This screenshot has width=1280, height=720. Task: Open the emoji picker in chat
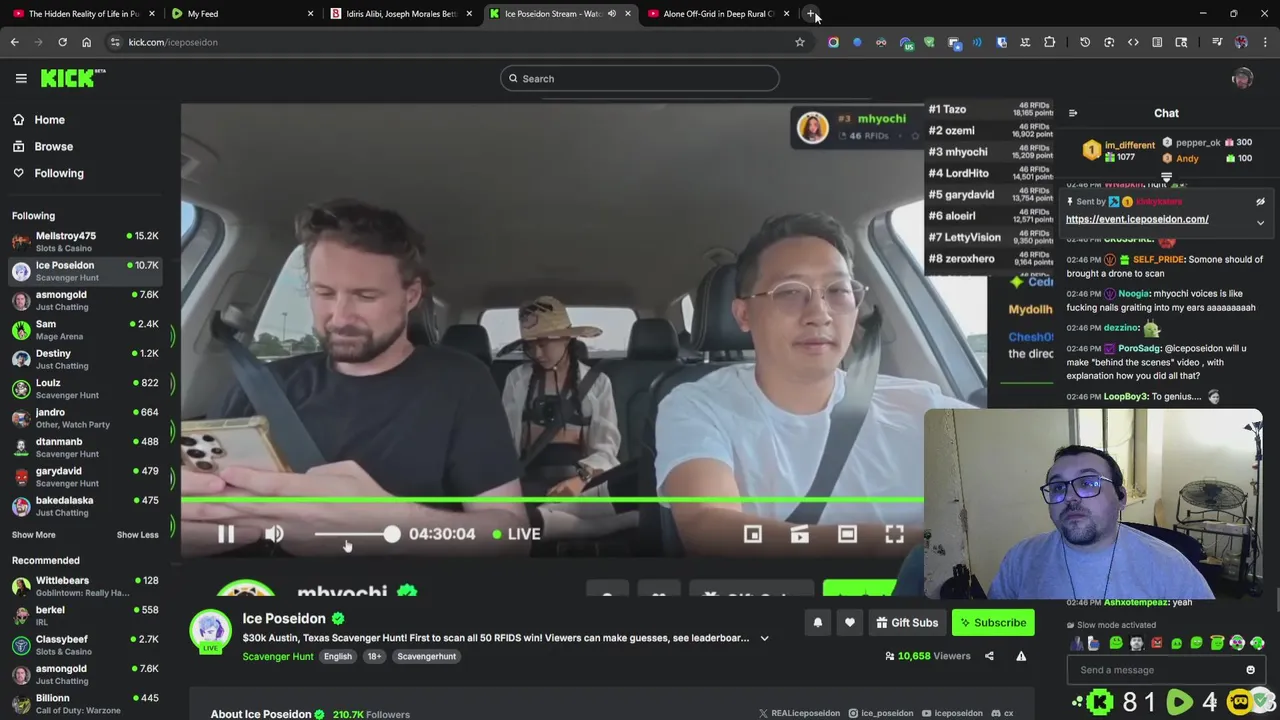1250,670
